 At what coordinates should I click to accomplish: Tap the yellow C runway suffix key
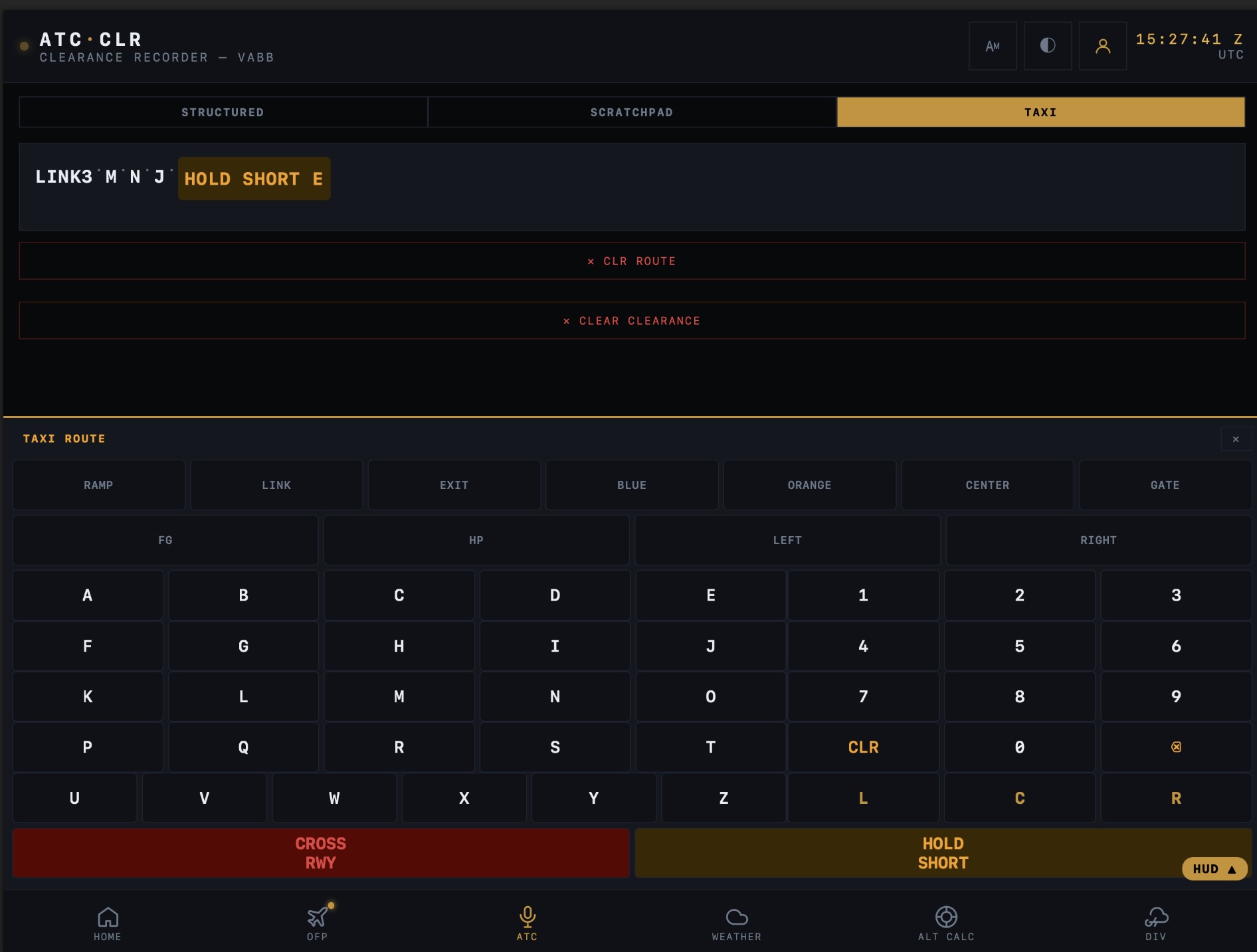click(1020, 798)
